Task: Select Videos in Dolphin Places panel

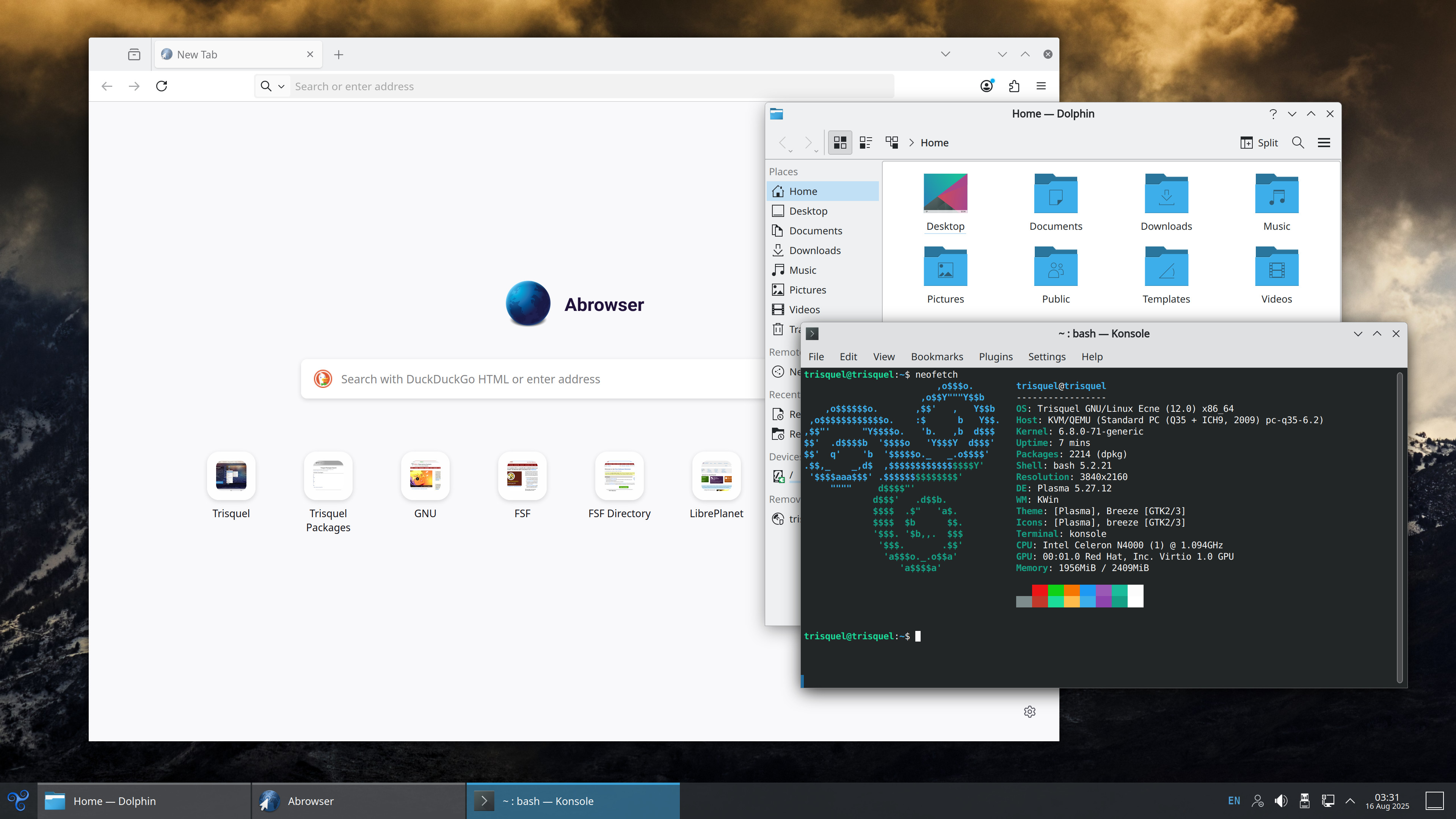Action: click(x=823, y=310)
